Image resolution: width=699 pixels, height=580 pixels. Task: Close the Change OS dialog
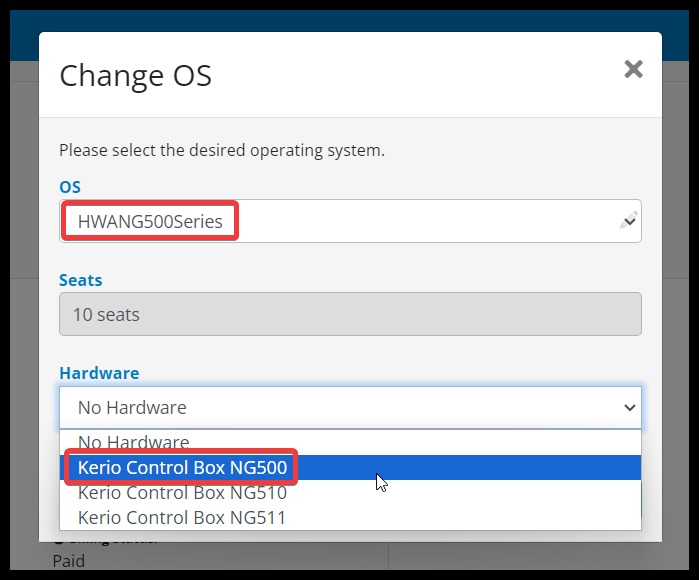pos(632,69)
